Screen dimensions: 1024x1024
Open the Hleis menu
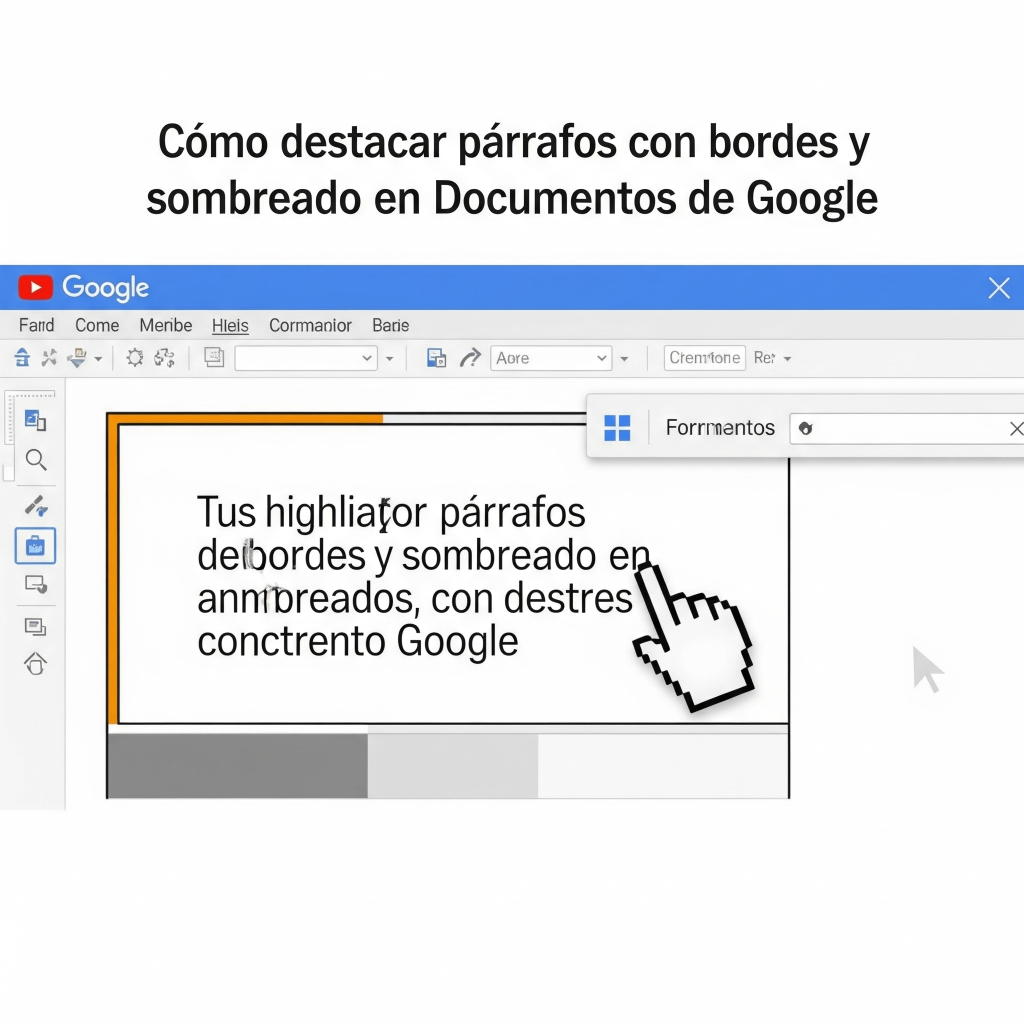click(x=230, y=325)
